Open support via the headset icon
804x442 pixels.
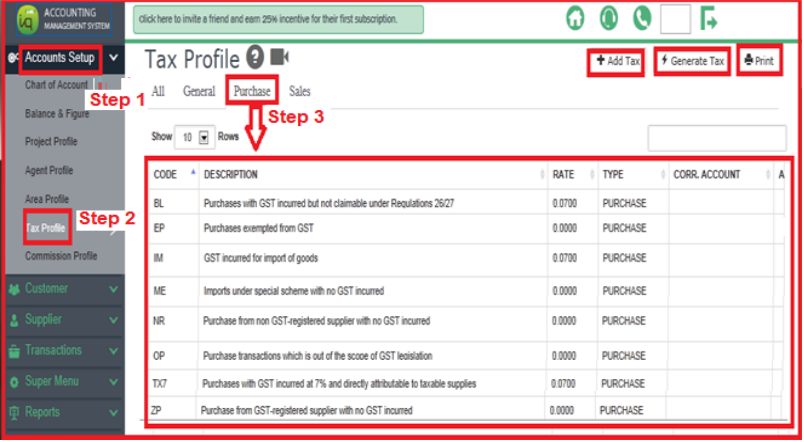[608, 19]
